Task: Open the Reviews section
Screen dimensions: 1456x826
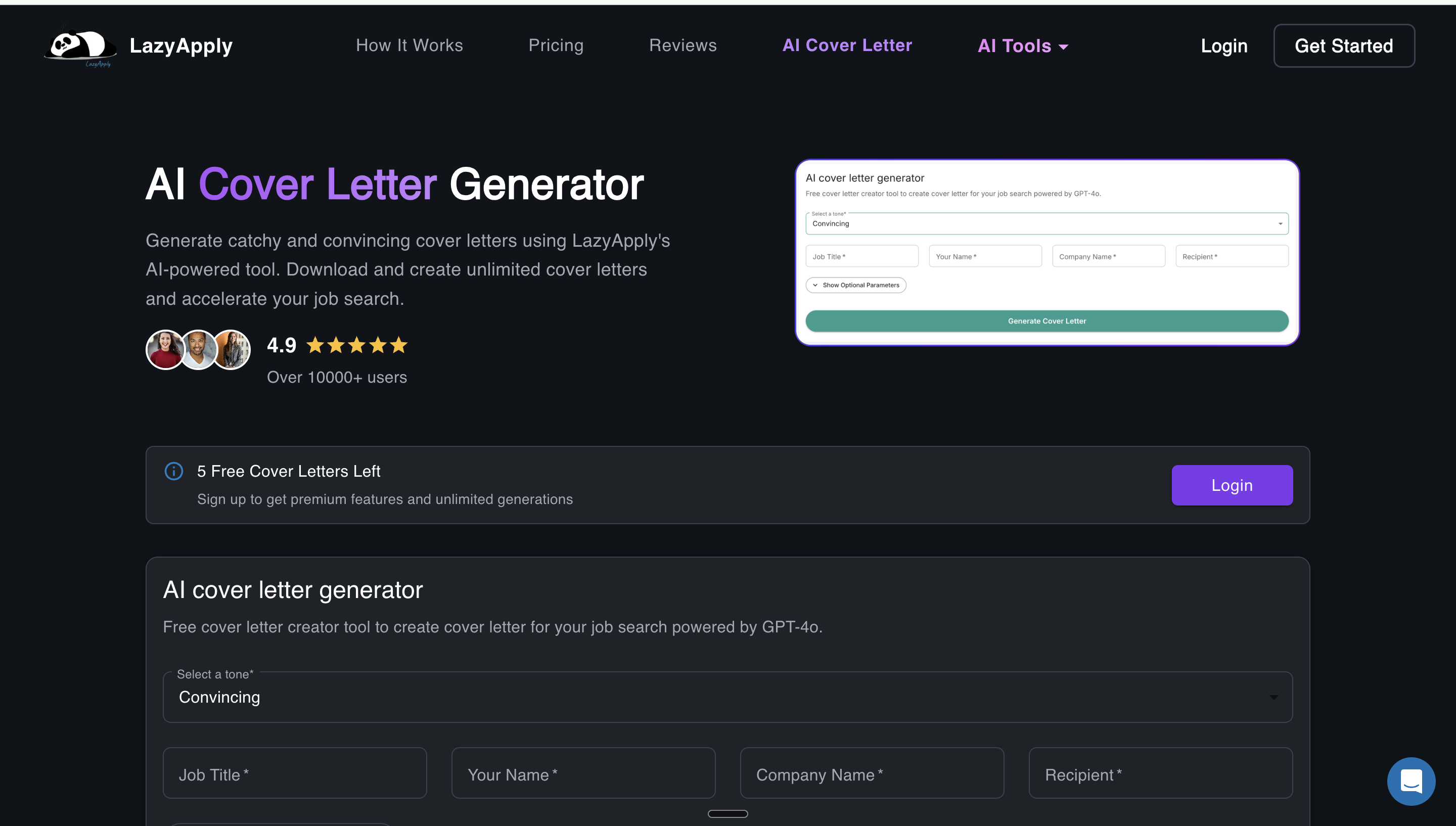Action: (x=682, y=45)
